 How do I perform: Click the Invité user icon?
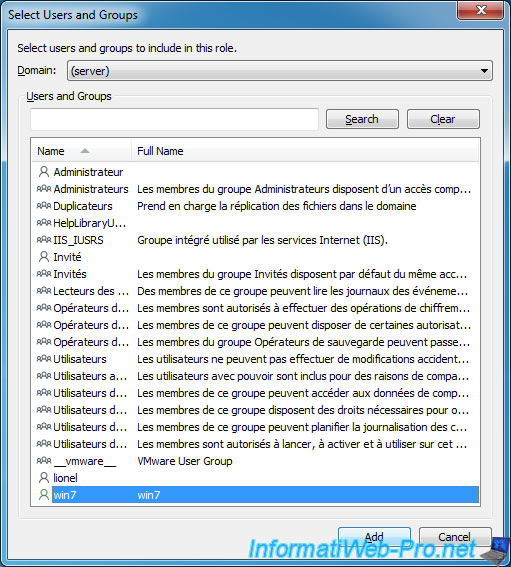tap(44, 257)
